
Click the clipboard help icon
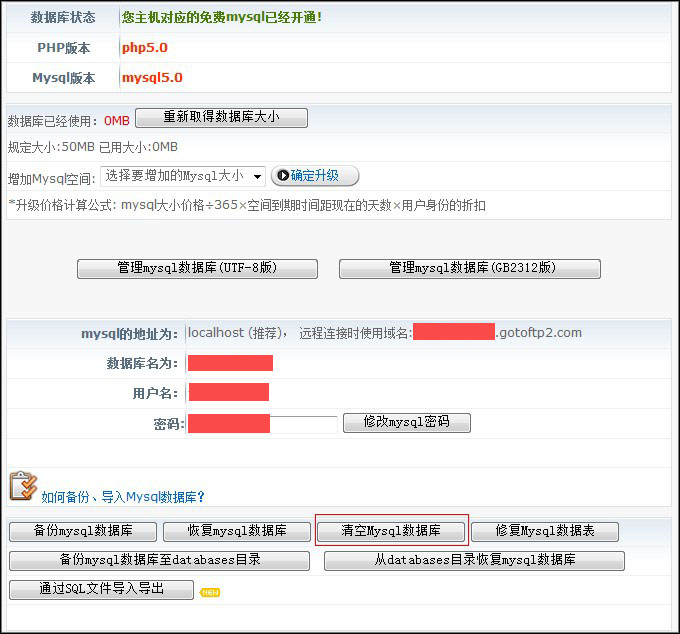pyautogui.click(x=23, y=486)
